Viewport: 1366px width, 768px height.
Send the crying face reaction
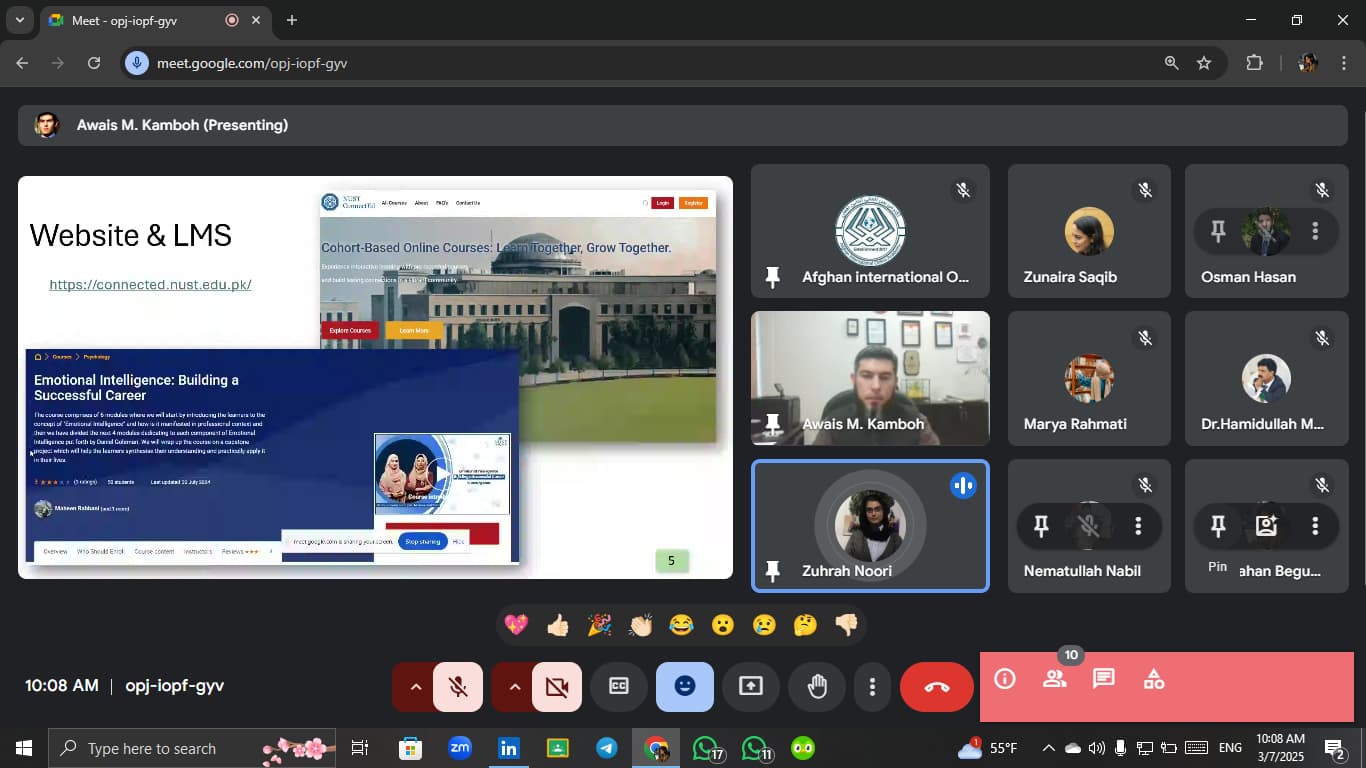[x=764, y=626]
